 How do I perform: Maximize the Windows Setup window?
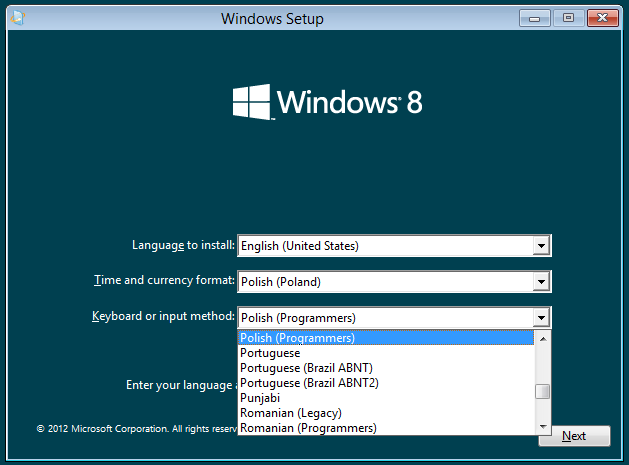[568, 18]
